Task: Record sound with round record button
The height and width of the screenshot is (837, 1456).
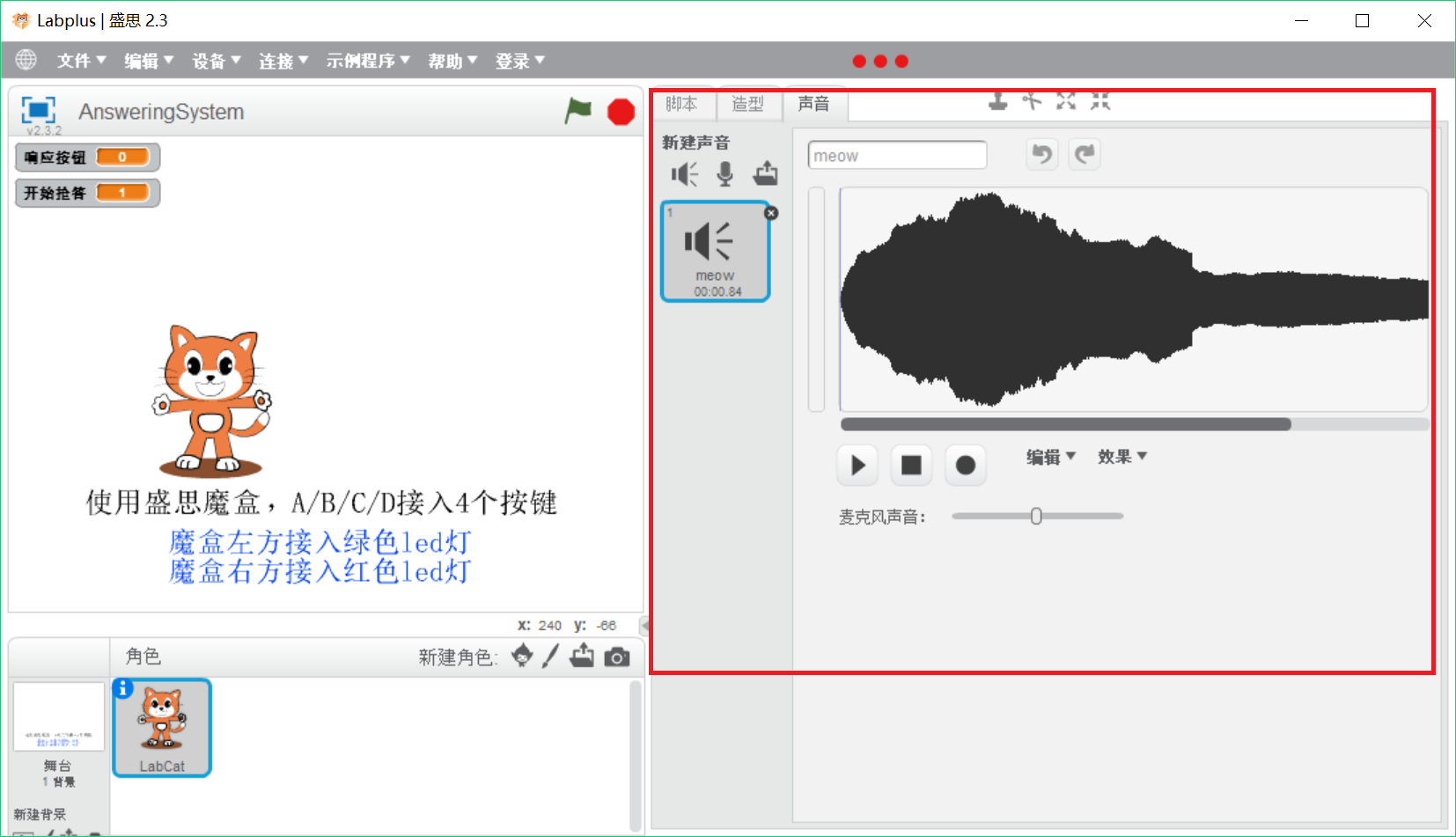Action: (966, 465)
